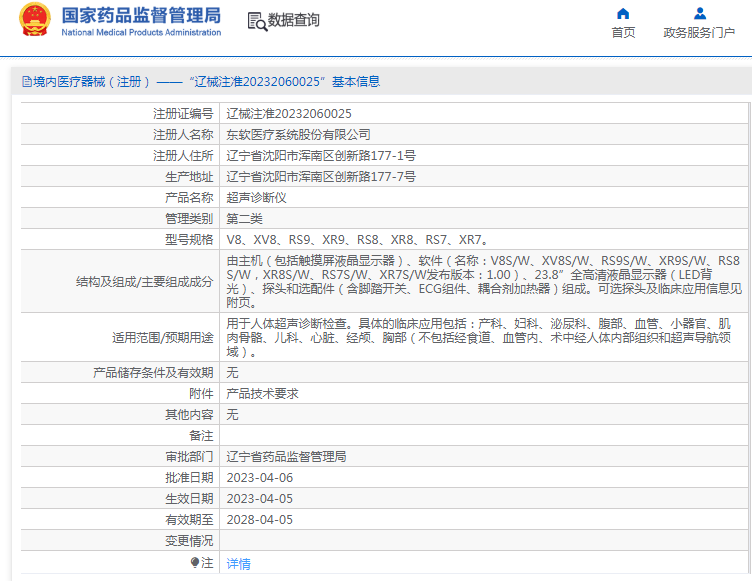752x581 pixels.
Task: Select effective date 2023-04-05
Action: click(x=259, y=499)
